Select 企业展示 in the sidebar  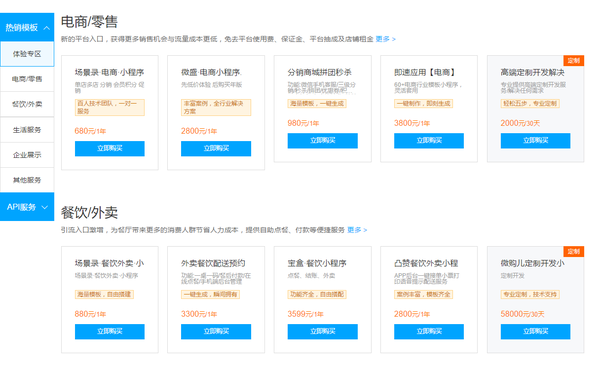pos(27,155)
